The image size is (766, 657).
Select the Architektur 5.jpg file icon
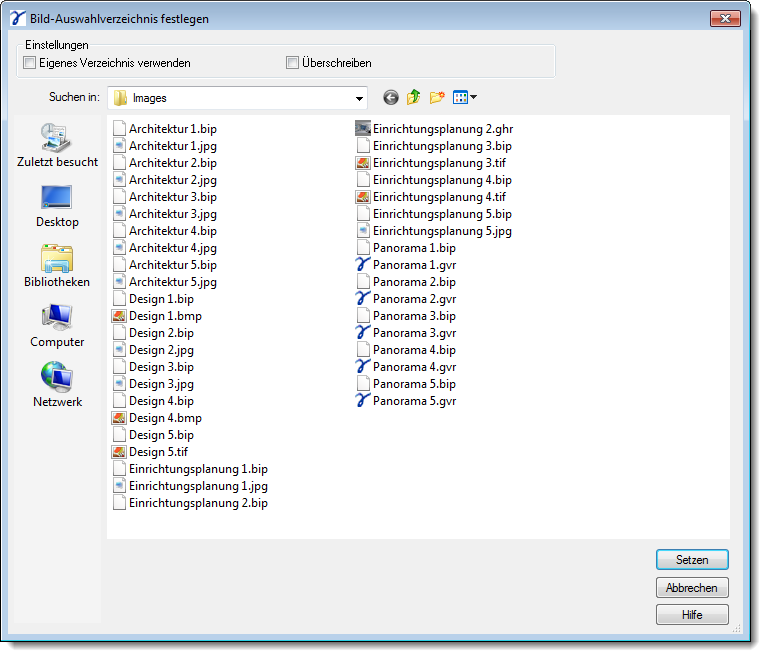119,282
